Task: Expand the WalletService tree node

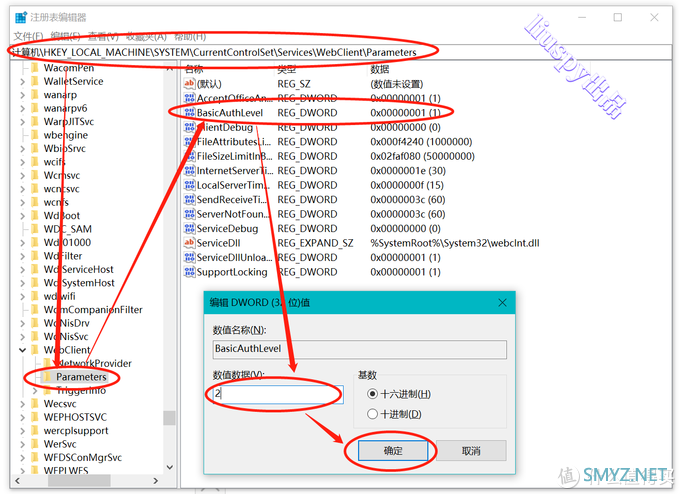Action: click(x=23, y=82)
